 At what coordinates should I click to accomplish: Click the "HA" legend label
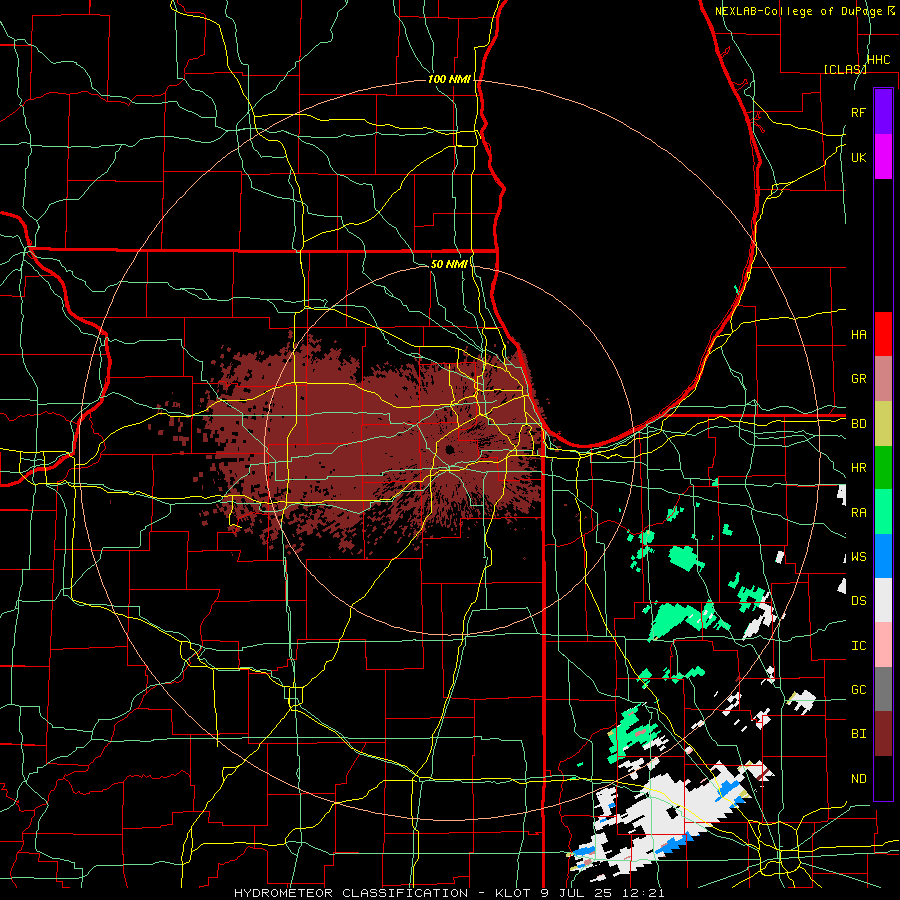858,335
